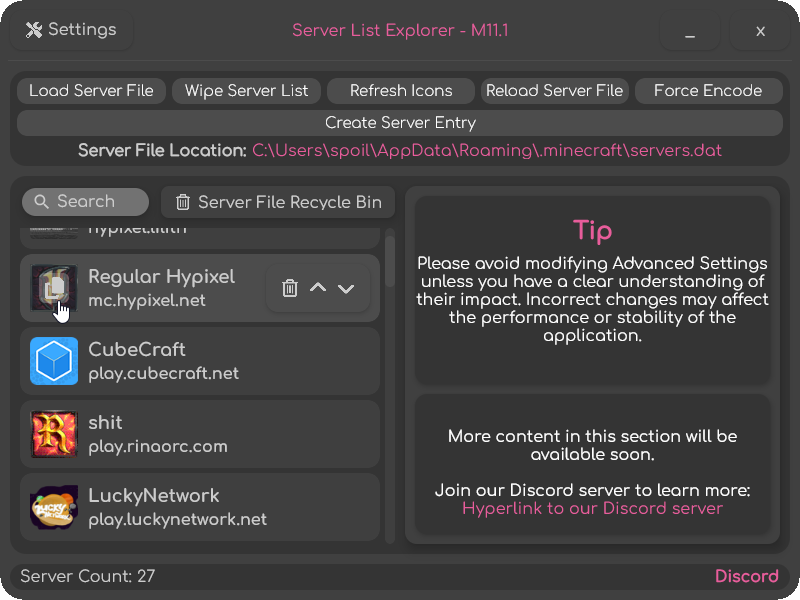Click play.luckynetwork.net address
The width and height of the screenshot is (800, 600).
coord(178,519)
